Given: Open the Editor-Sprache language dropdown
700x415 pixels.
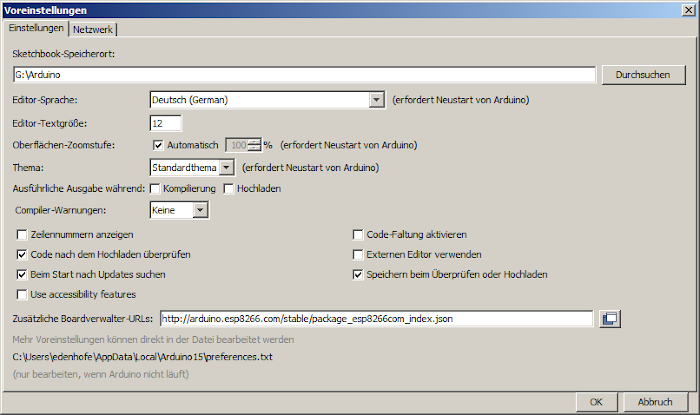Looking at the screenshot, I should coord(376,100).
